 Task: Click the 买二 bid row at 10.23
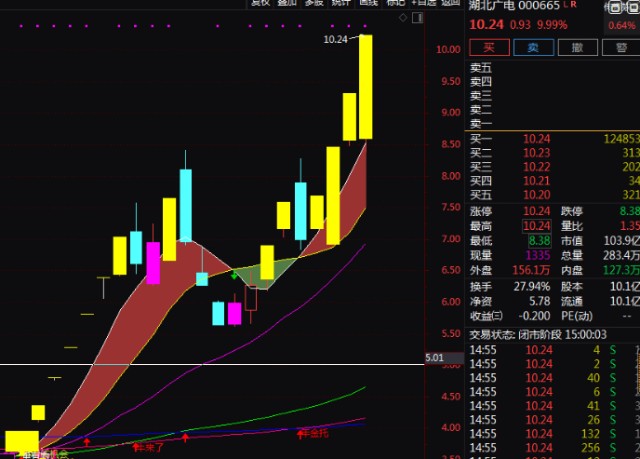(554, 153)
